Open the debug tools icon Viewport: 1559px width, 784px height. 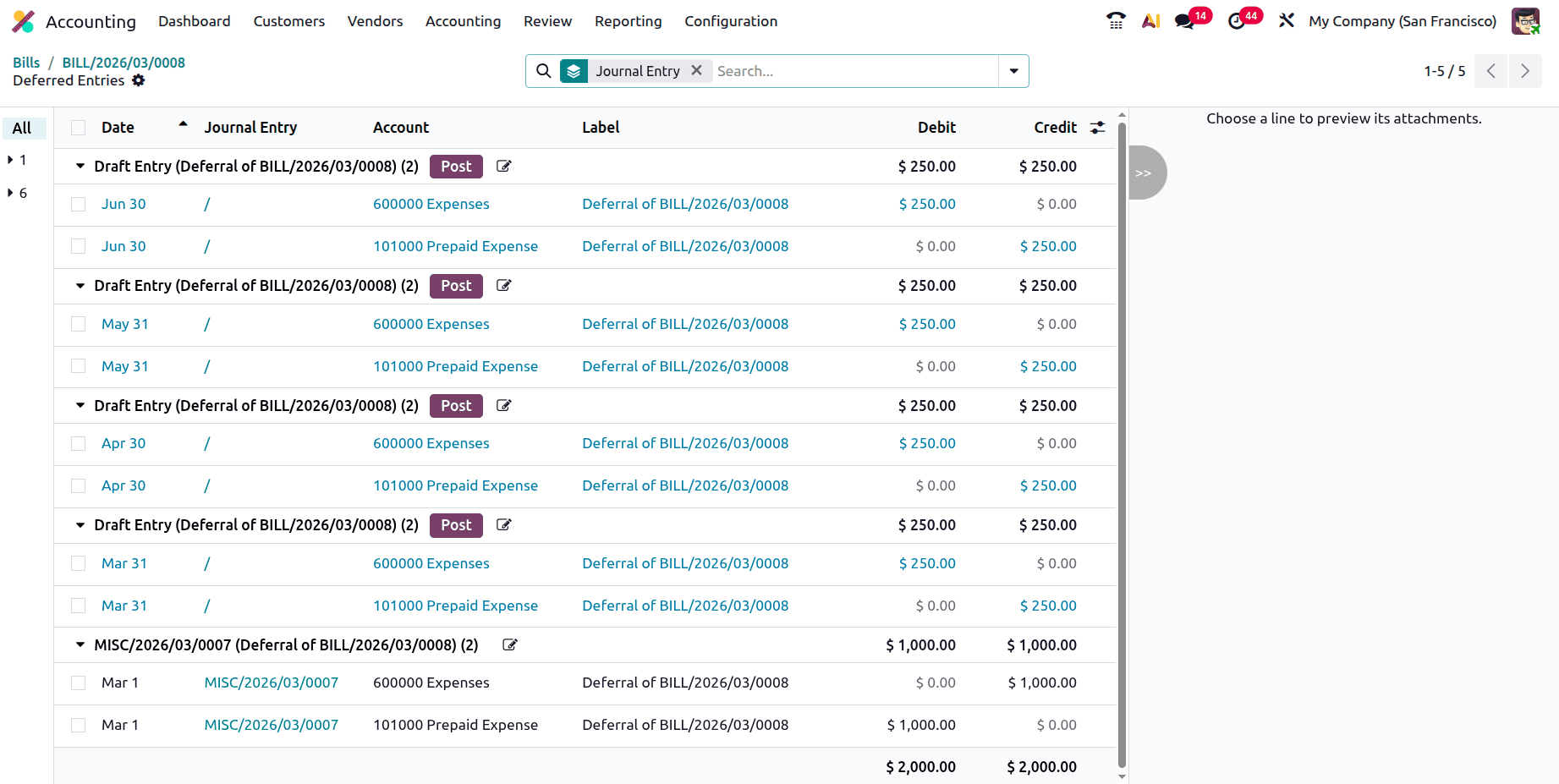tap(1287, 21)
